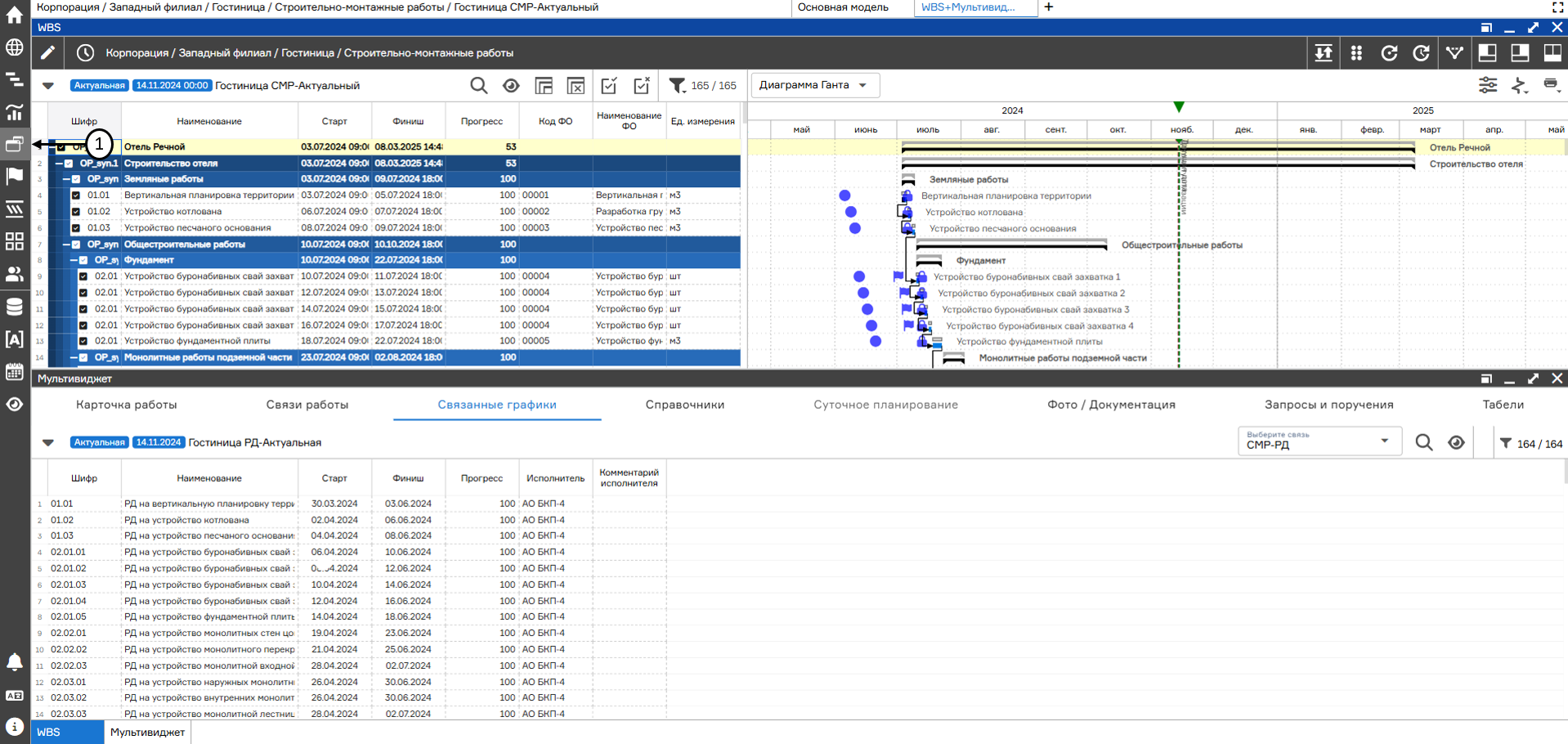Viewport: 1568px width, 744px height.
Task: Click the Multiwidget filter 164 / 164 button
Action: pyautogui.click(x=1531, y=443)
